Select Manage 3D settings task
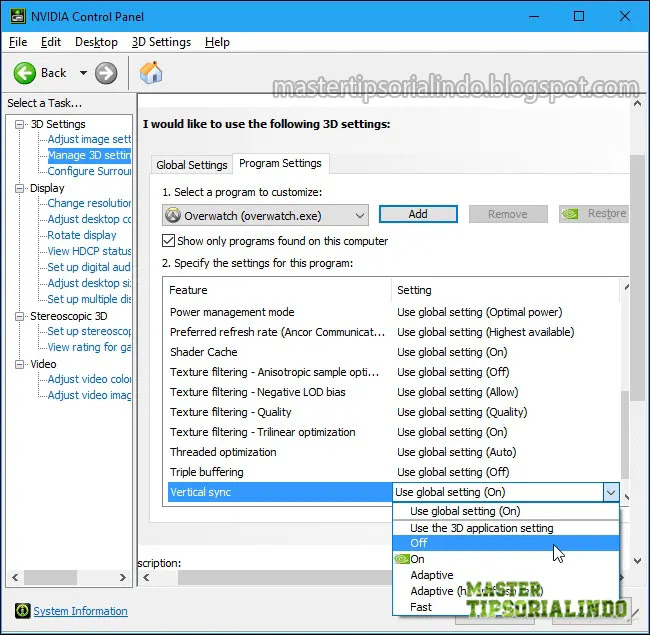This screenshot has height=635, width=650. coord(89,155)
